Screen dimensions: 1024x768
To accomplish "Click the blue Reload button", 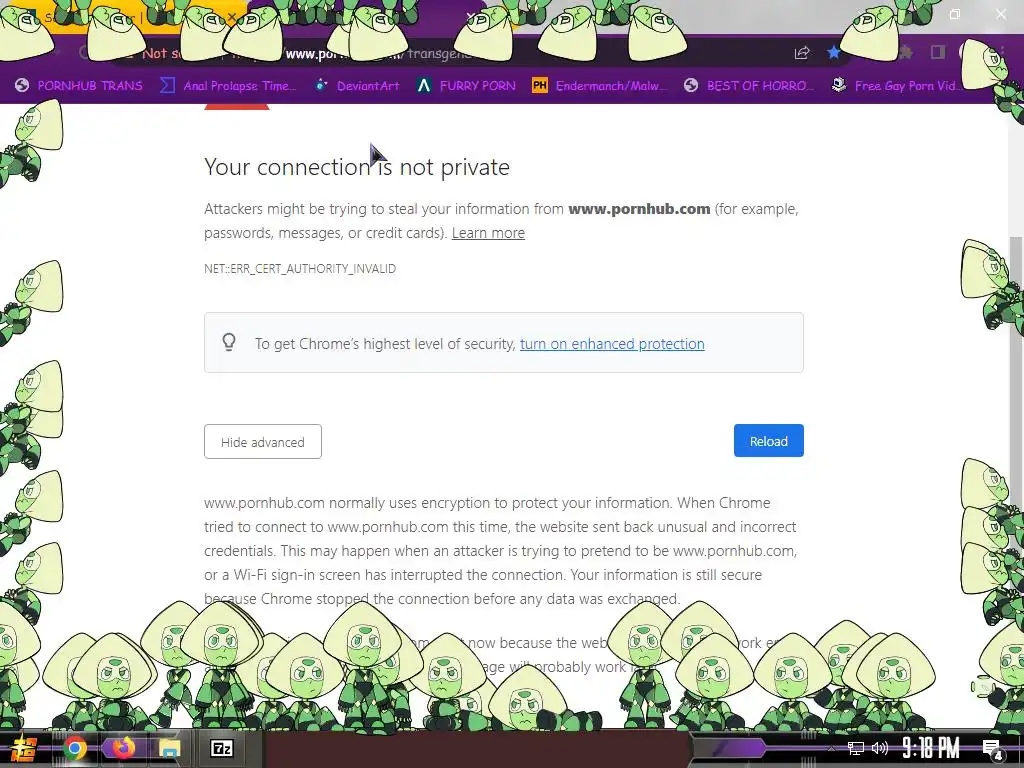I will (x=769, y=441).
